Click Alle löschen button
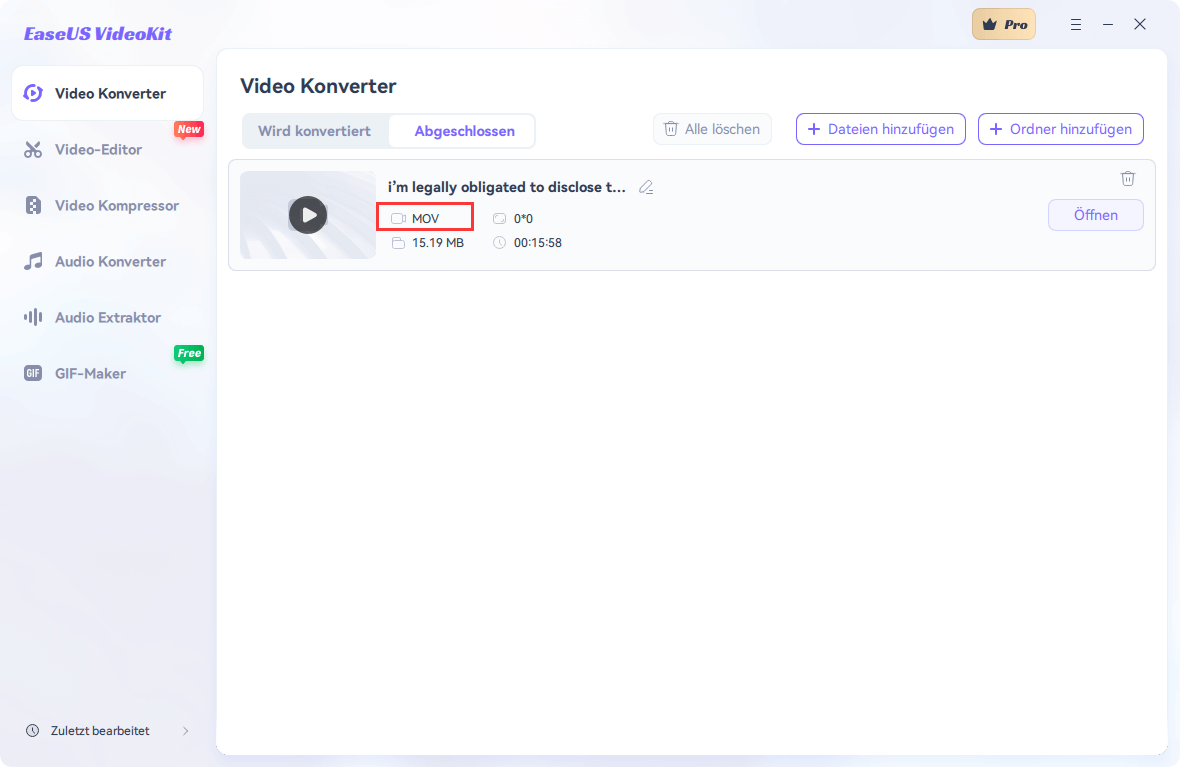This screenshot has height=767, width=1180. pyautogui.click(x=712, y=129)
